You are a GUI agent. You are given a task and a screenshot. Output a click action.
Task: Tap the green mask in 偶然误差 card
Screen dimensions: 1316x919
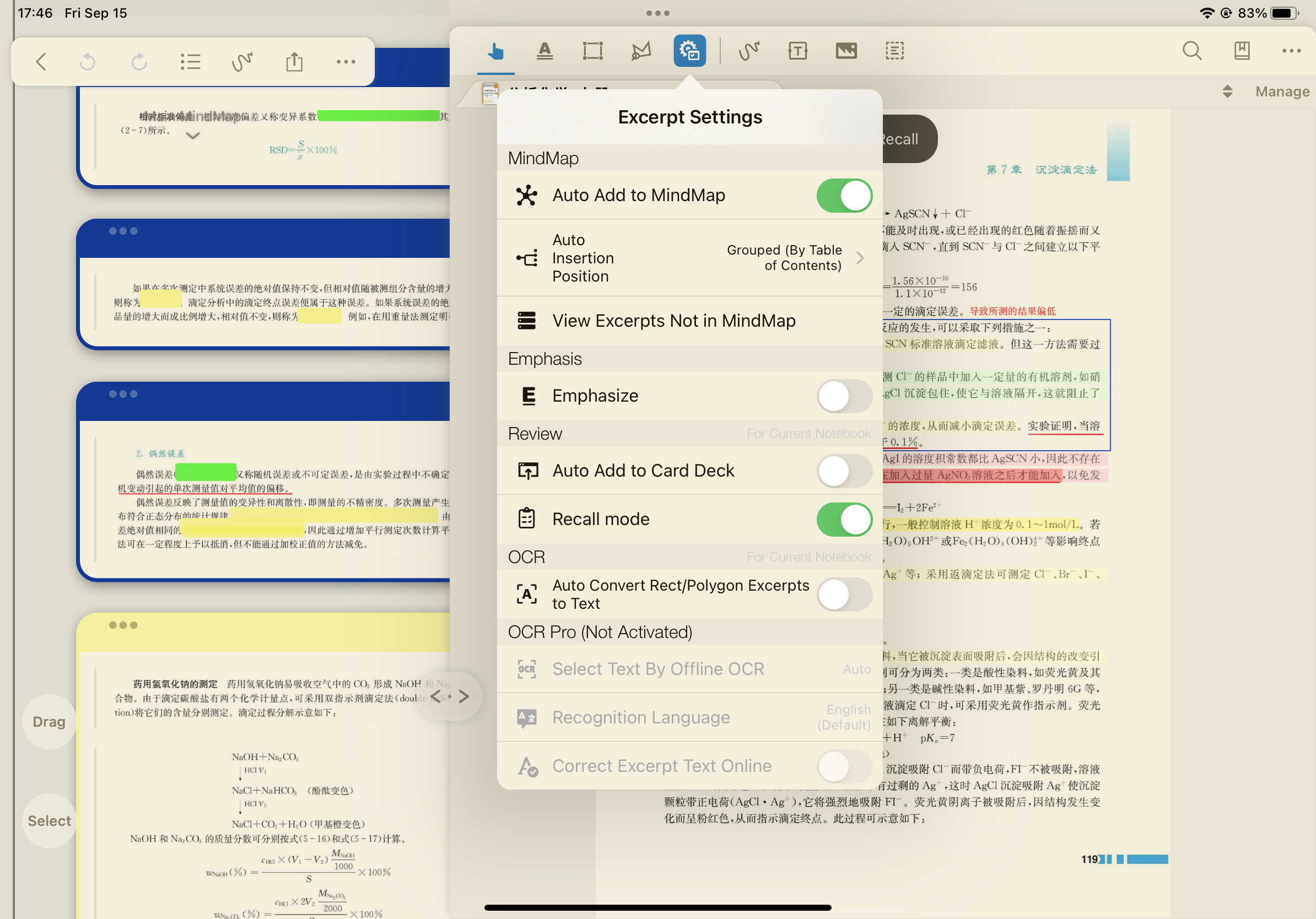(205, 472)
